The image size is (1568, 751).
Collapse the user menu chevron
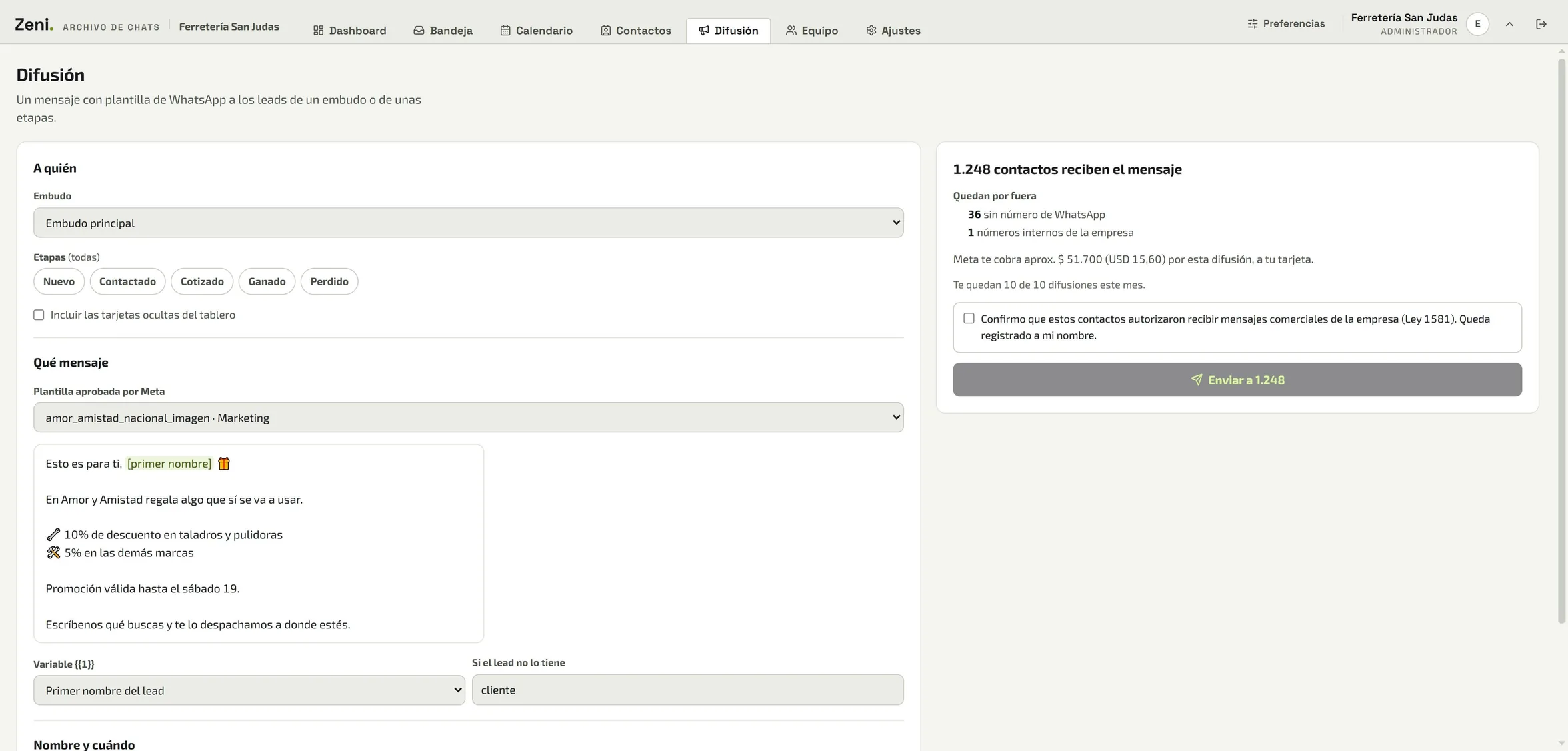[1509, 25]
